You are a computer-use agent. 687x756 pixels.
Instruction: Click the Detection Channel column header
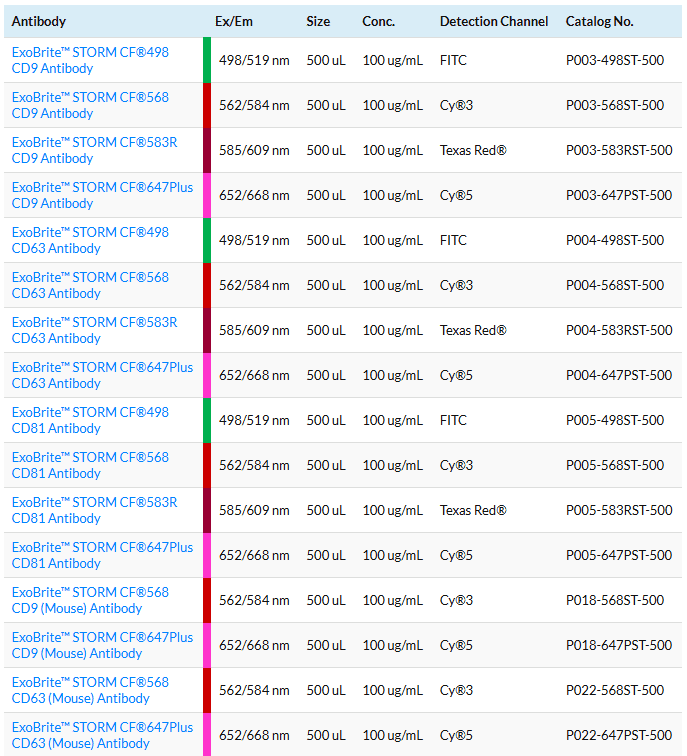click(494, 21)
